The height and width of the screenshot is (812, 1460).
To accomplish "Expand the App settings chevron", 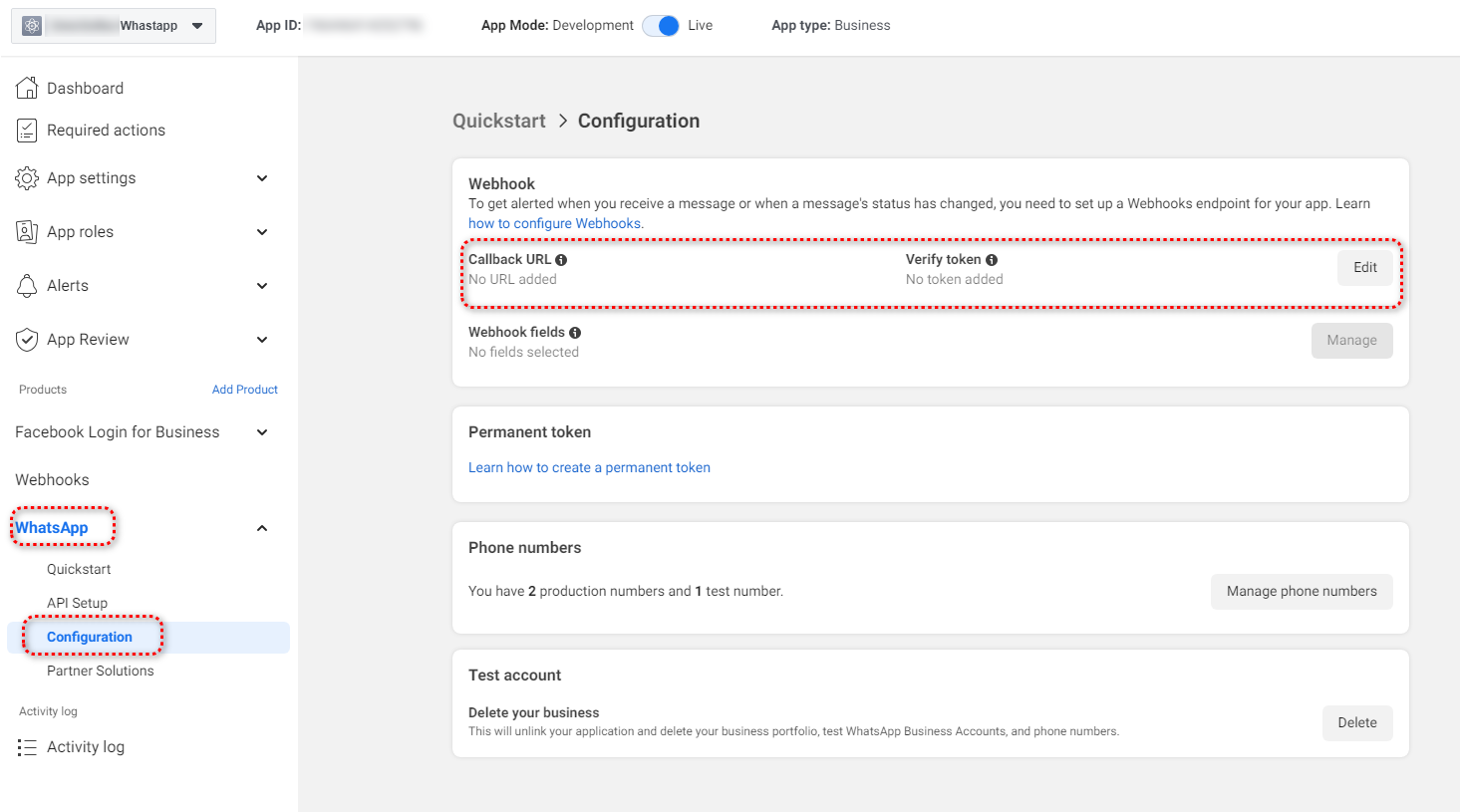I will click(x=262, y=178).
